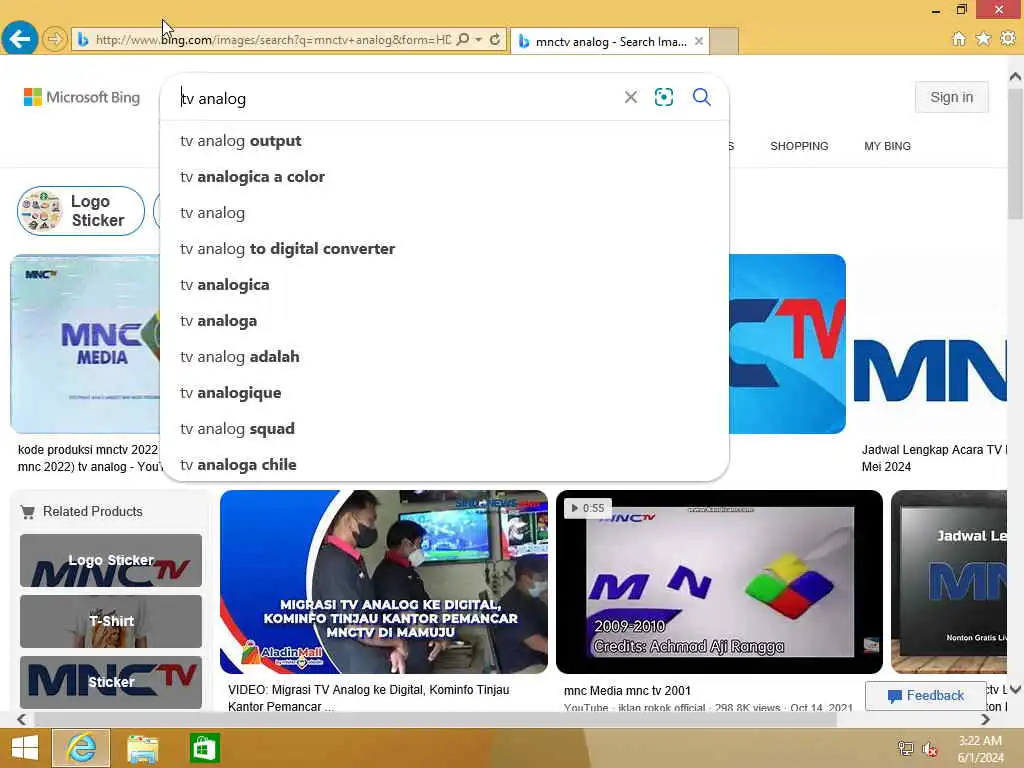Open the taskbar clock and date
Screen dimensions: 1024x768
tap(980, 749)
